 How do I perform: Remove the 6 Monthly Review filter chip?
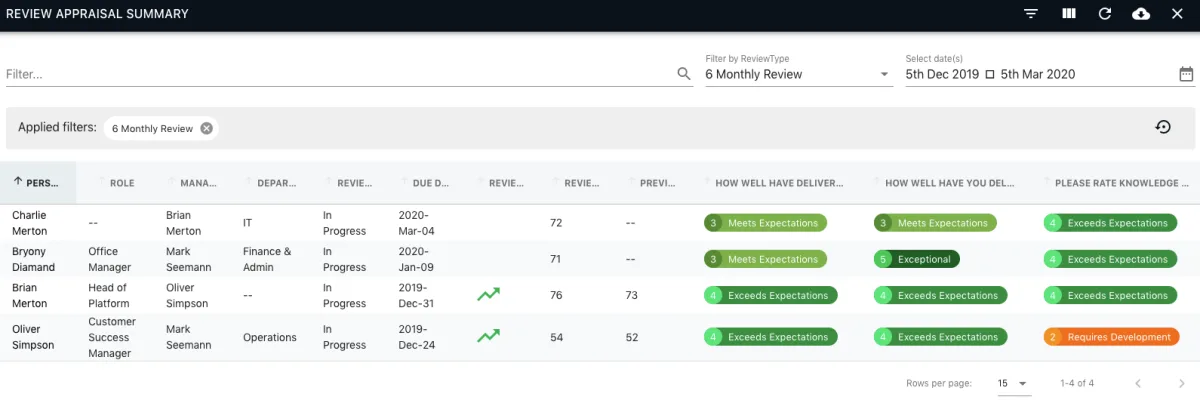pos(206,128)
